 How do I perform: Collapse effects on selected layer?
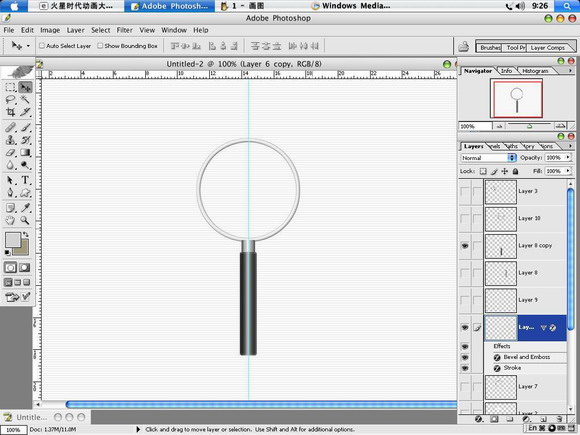click(543, 328)
